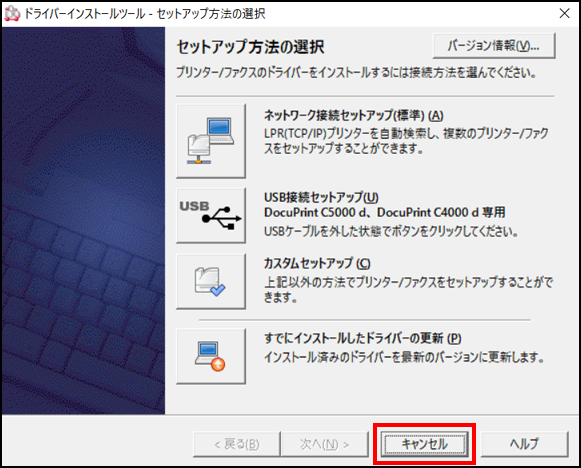This screenshot has width=581, height=468.
Task: Click the USB connection setup icon button
Action: 211,215
